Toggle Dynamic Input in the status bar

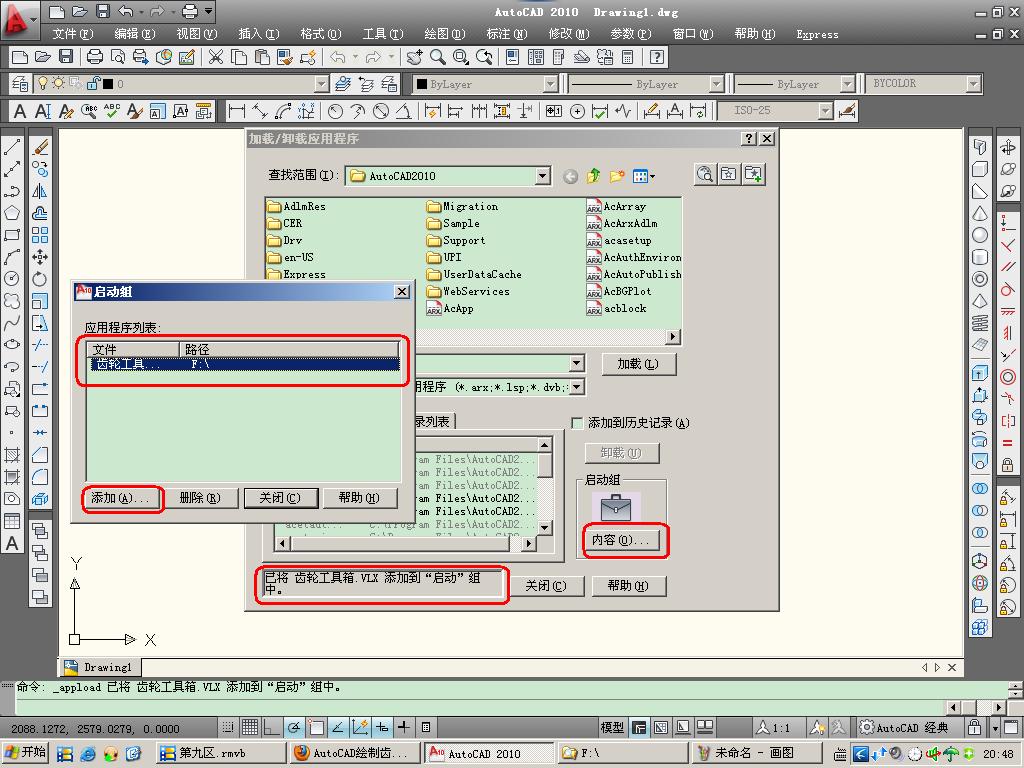(383, 727)
